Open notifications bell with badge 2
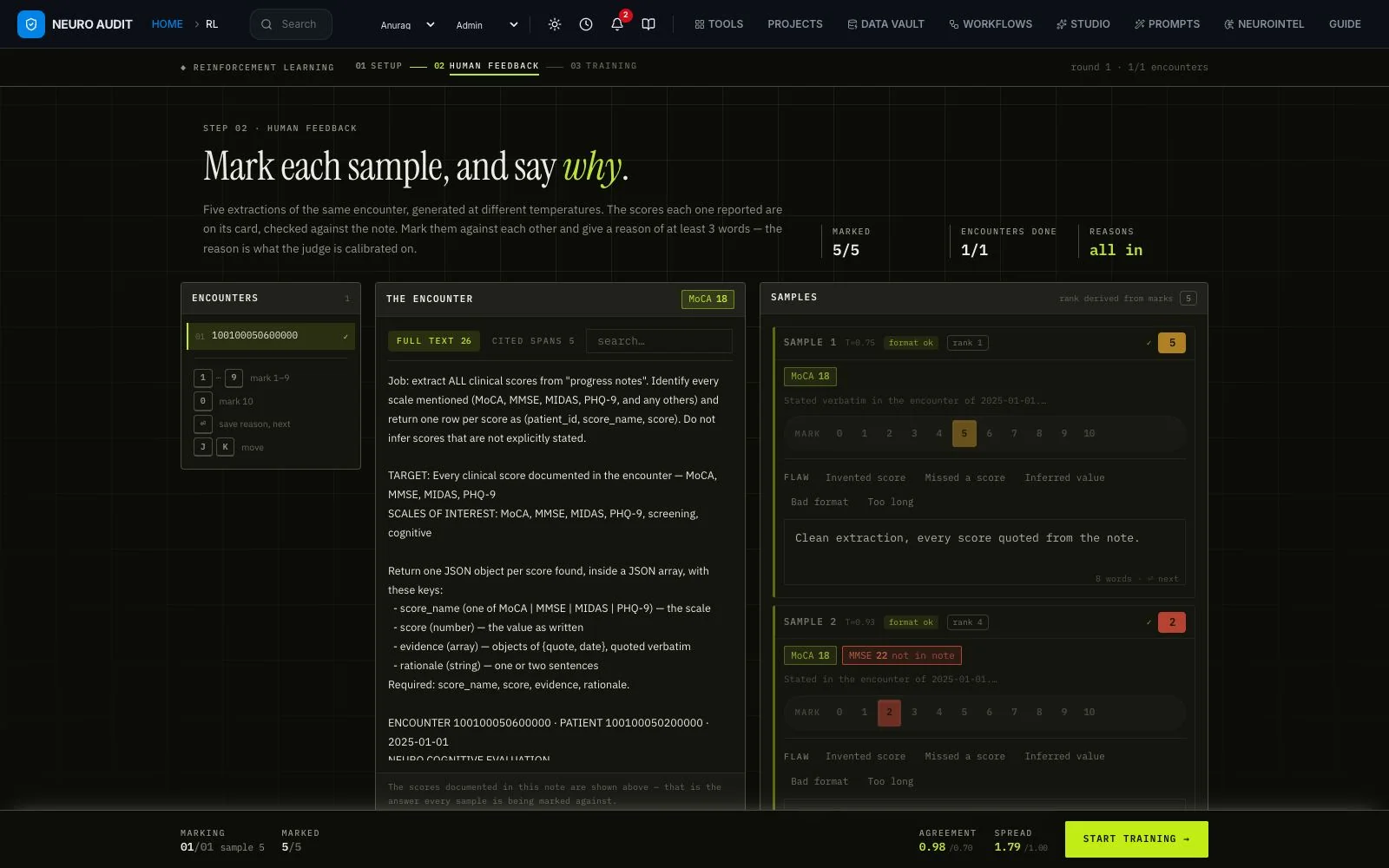The width and height of the screenshot is (1389, 868). coord(617,24)
